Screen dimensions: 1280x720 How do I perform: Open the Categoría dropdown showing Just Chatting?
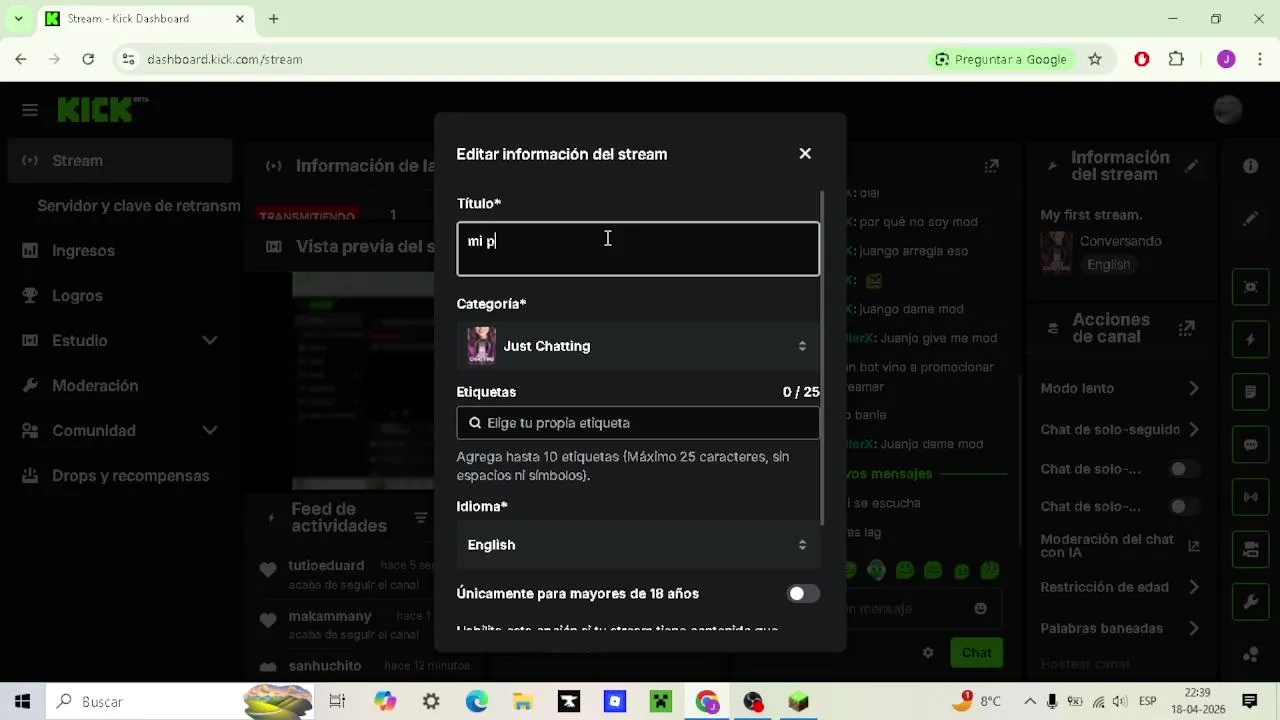(x=638, y=346)
